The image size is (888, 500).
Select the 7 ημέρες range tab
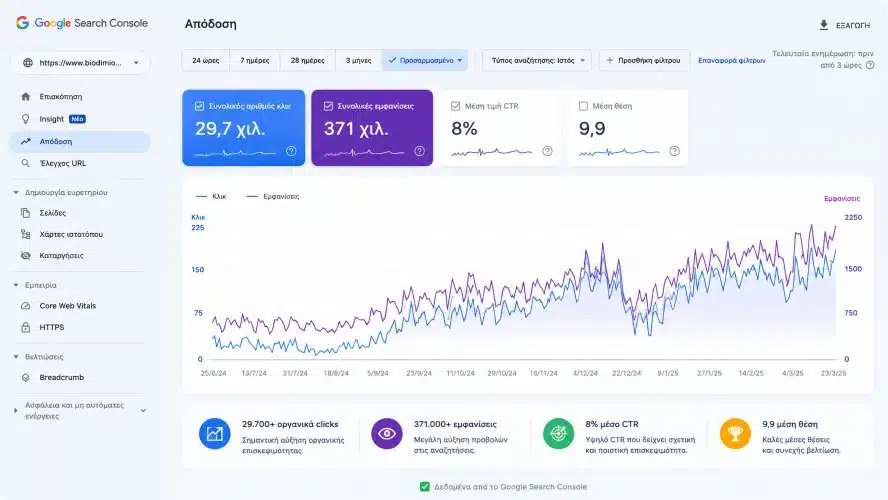tap(255, 60)
